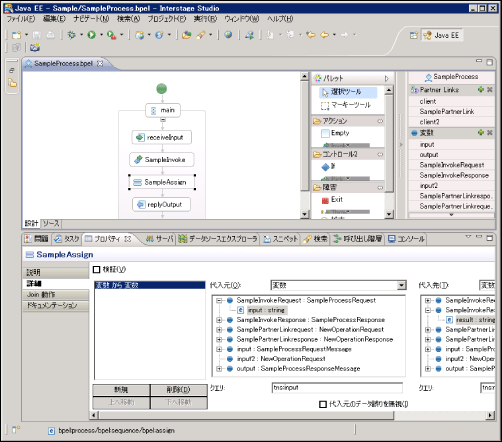502x442 pixels.
Task: Click green add icon in 変数 header
Action: pos(481,132)
